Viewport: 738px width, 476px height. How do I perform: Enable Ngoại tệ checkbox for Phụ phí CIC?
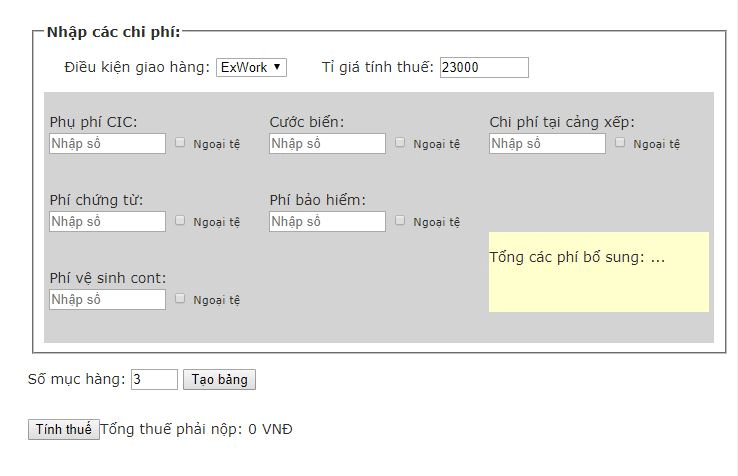(x=181, y=143)
